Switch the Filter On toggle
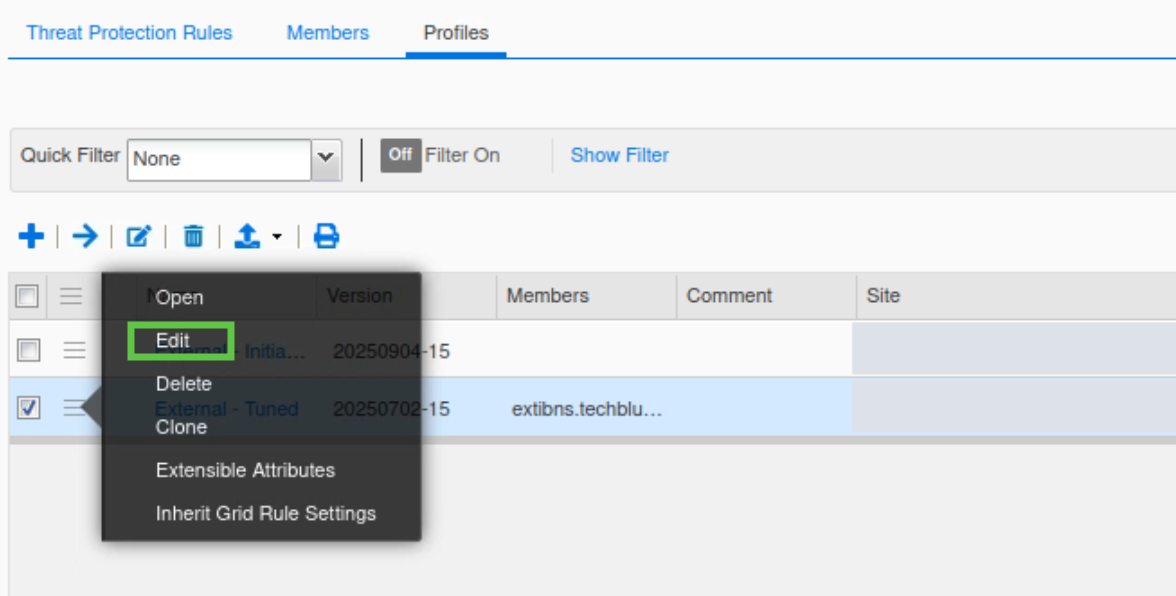 (400, 155)
